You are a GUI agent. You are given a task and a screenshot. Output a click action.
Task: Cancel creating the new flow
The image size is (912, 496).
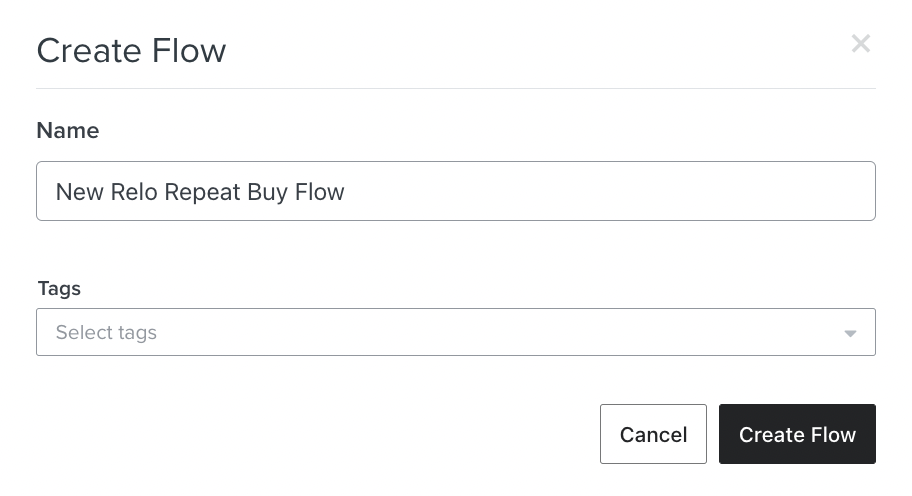(x=653, y=434)
